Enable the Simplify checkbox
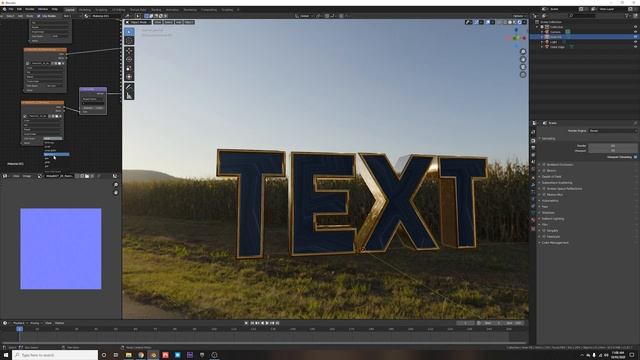The height and width of the screenshot is (360, 640). pyautogui.click(x=544, y=231)
